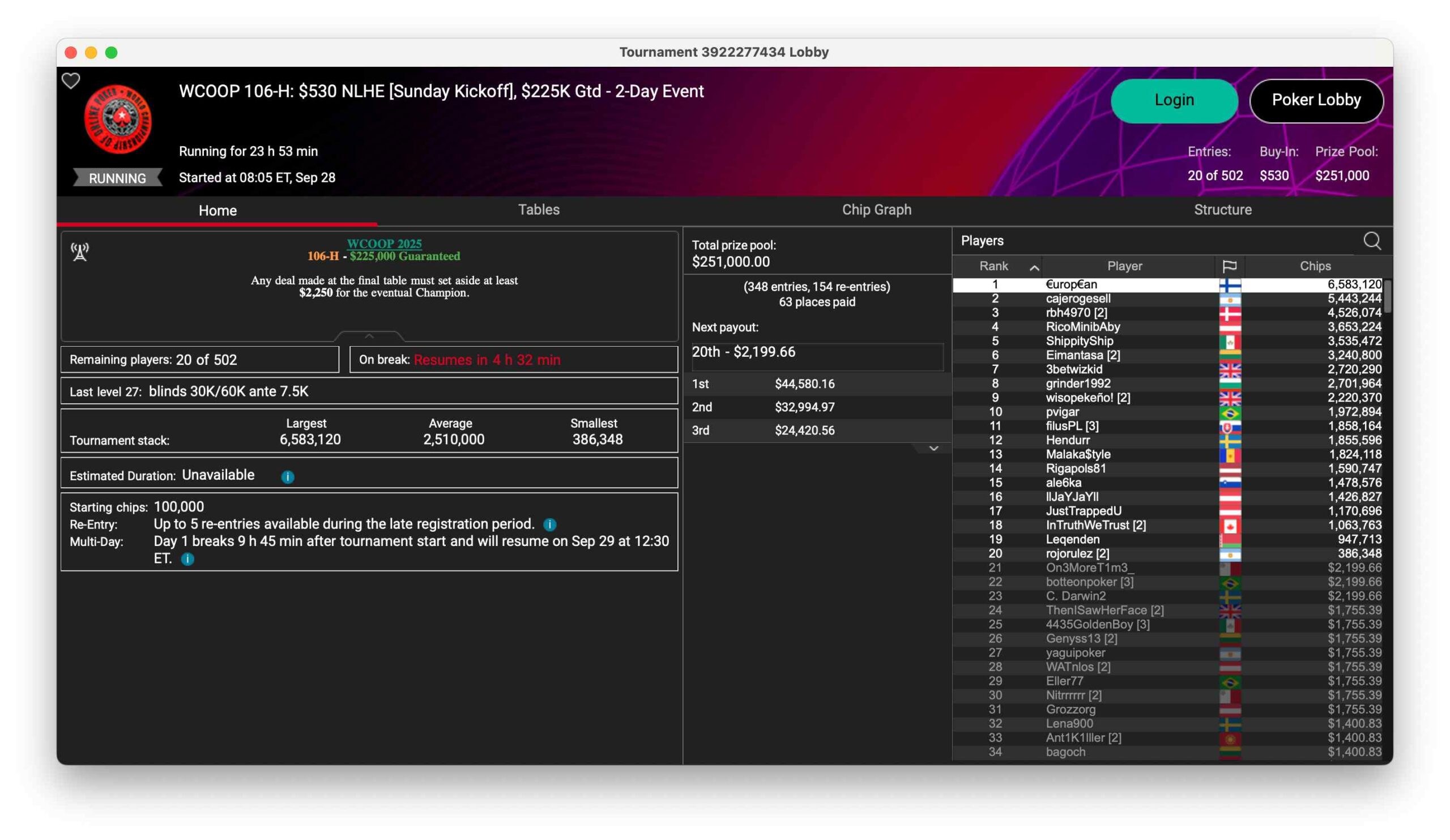Expand the full payouts list
The width and height of the screenshot is (1450, 840).
pyautogui.click(x=933, y=448)
